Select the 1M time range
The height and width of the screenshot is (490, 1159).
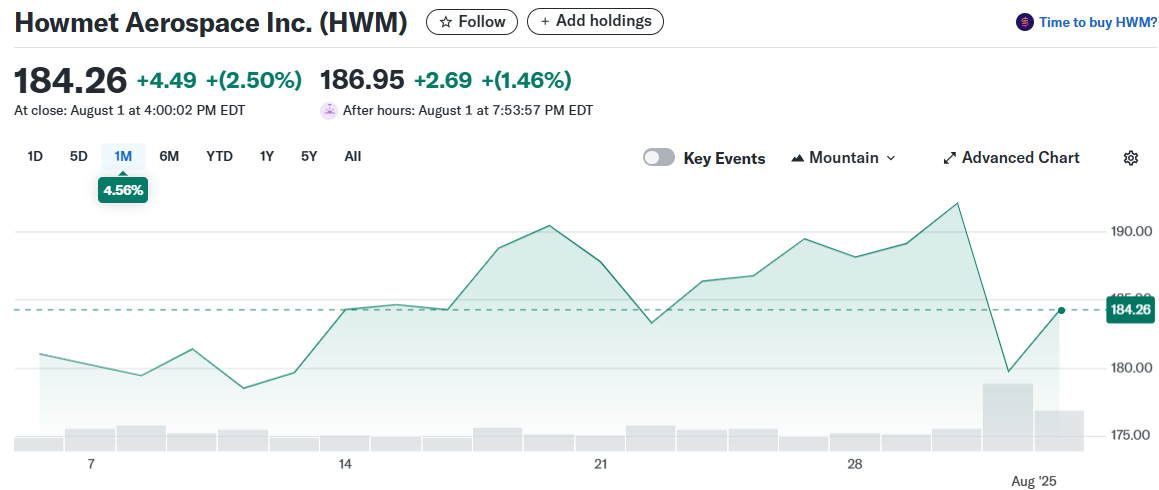click(x=123, y=156)
